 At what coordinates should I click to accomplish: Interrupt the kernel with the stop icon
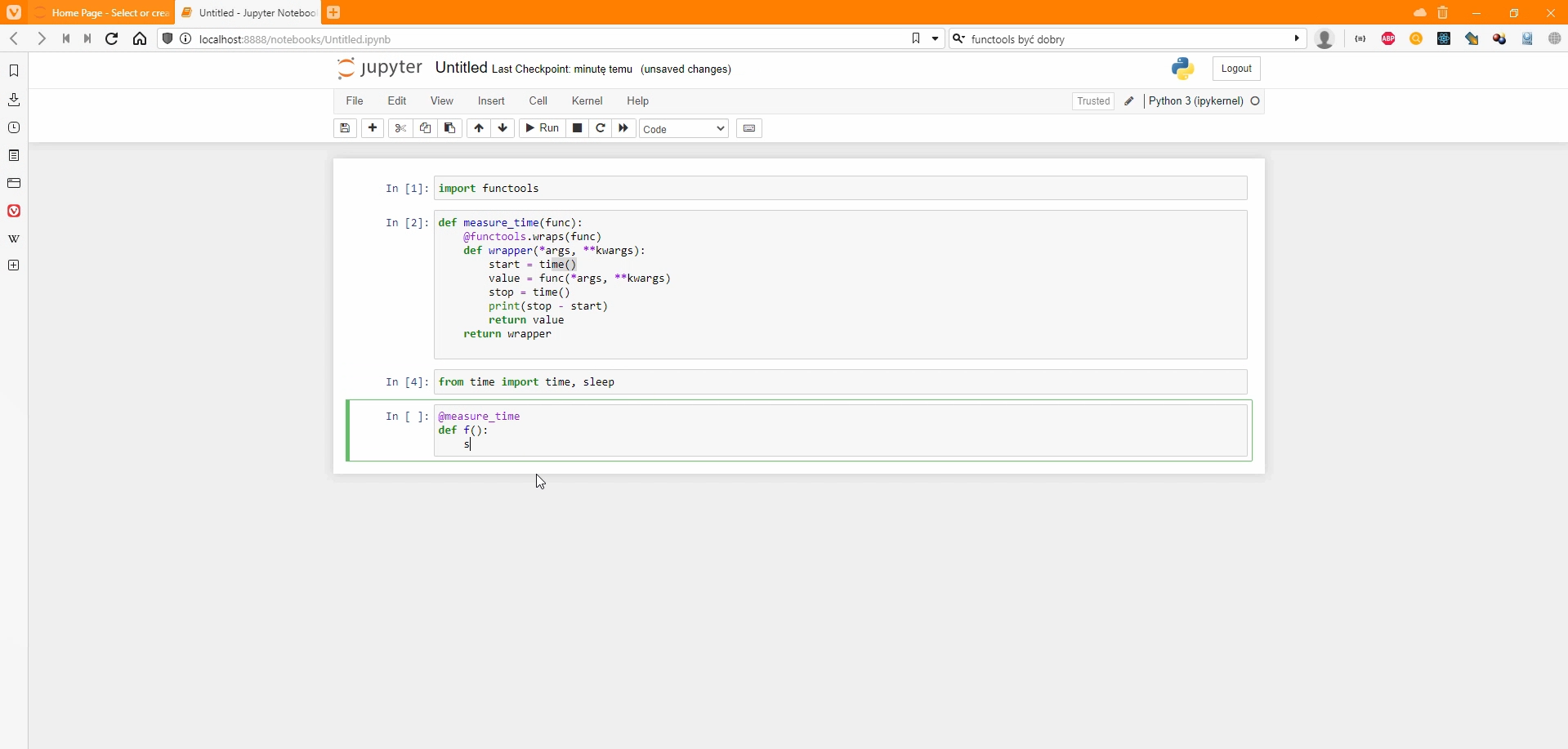pos(577,128)
